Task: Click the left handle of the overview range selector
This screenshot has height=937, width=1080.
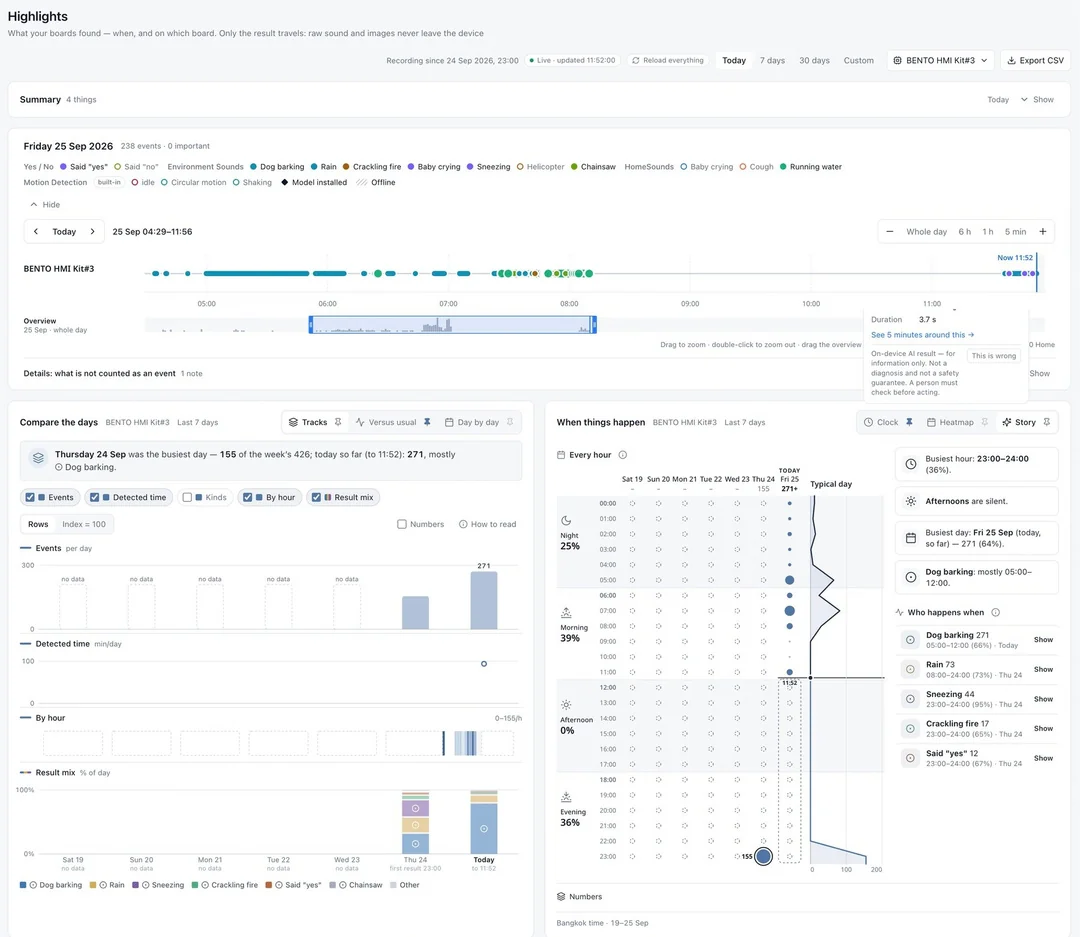Action: pos(311,325)
